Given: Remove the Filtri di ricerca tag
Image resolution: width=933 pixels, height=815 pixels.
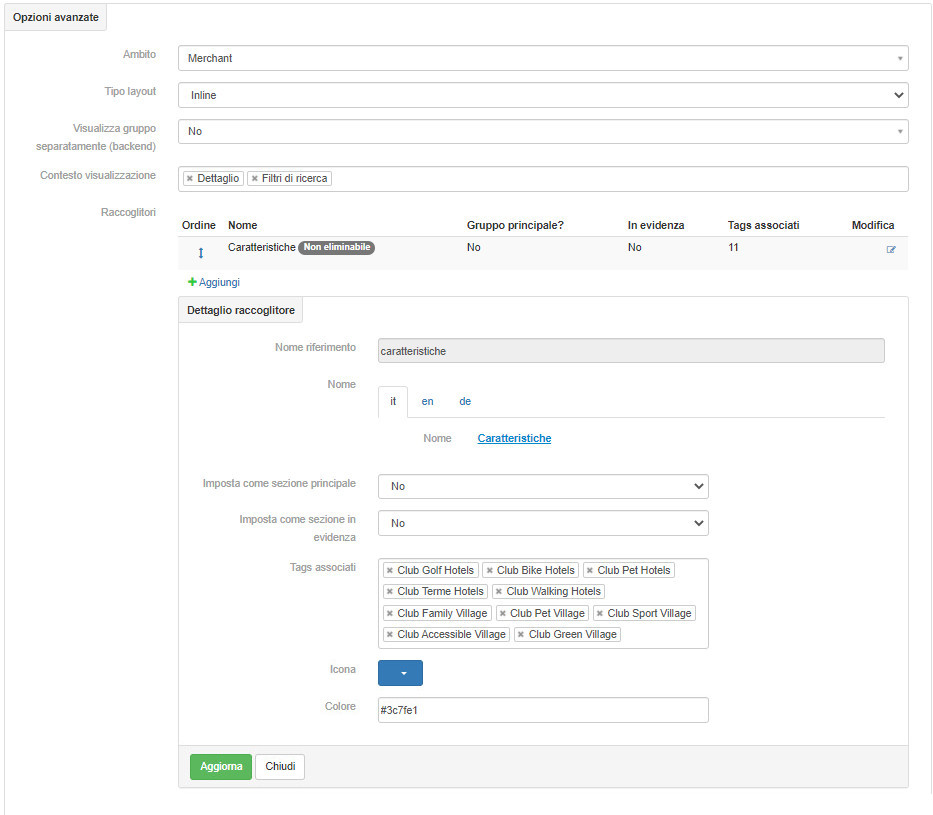Looking at the screenshot, I should click(255, 178).
